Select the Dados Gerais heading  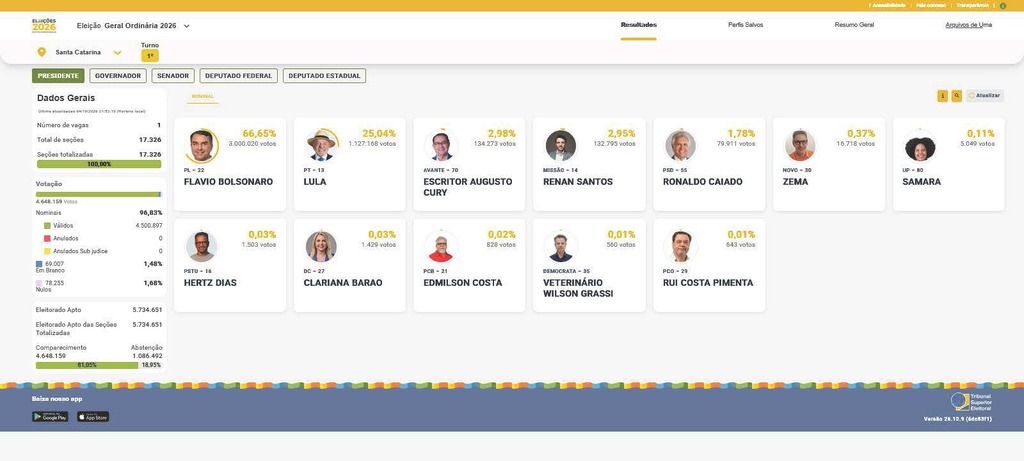pyautogui.click(x=66, y=98)
